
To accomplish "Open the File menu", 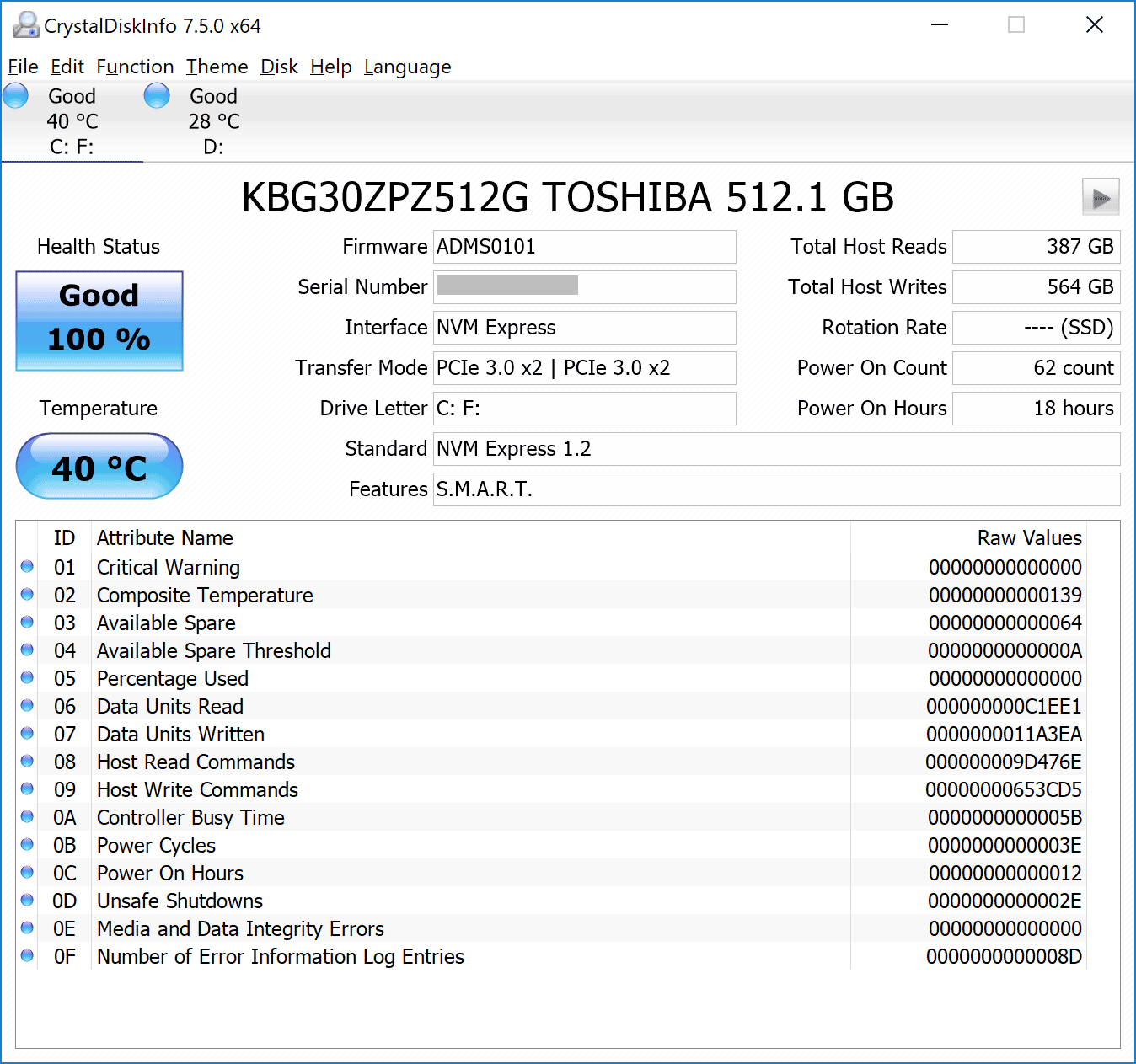I will point(23,67).
